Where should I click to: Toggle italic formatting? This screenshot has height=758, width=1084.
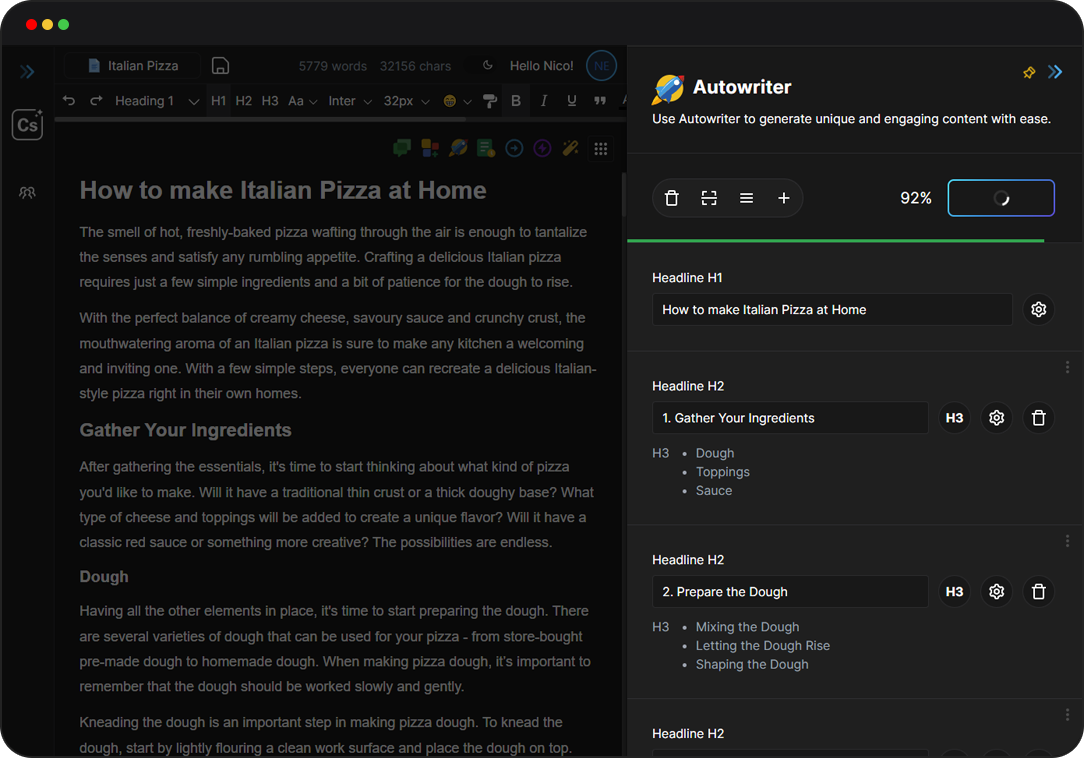[x=544, y=101]
